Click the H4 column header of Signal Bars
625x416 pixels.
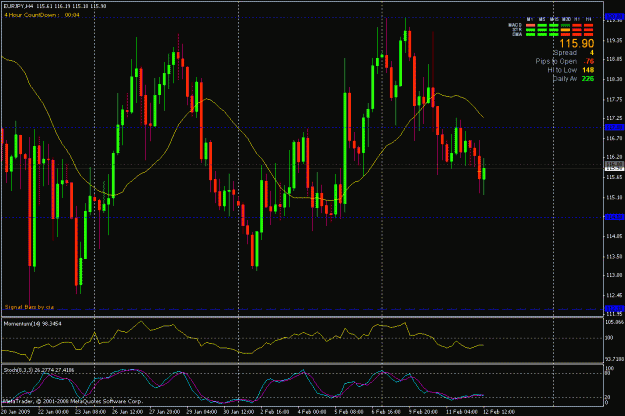point(588,19)
